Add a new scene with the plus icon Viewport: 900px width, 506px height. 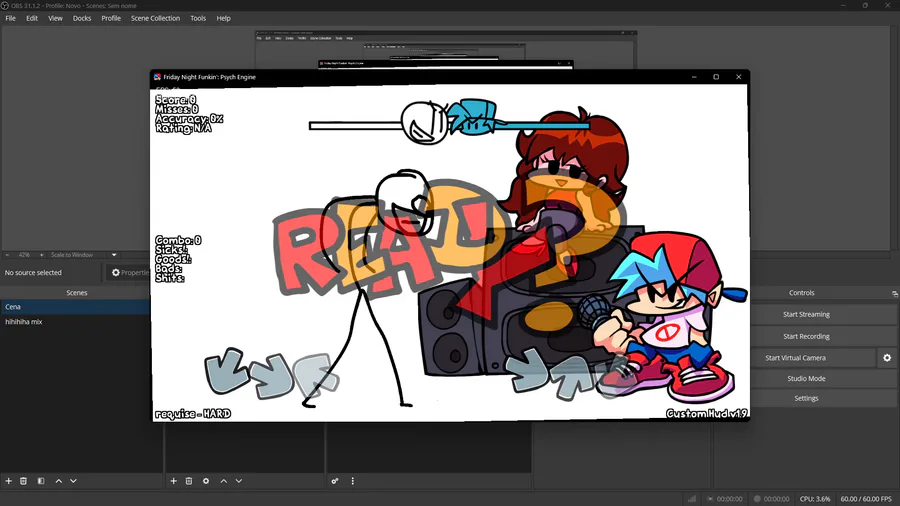tap(9, 481)
